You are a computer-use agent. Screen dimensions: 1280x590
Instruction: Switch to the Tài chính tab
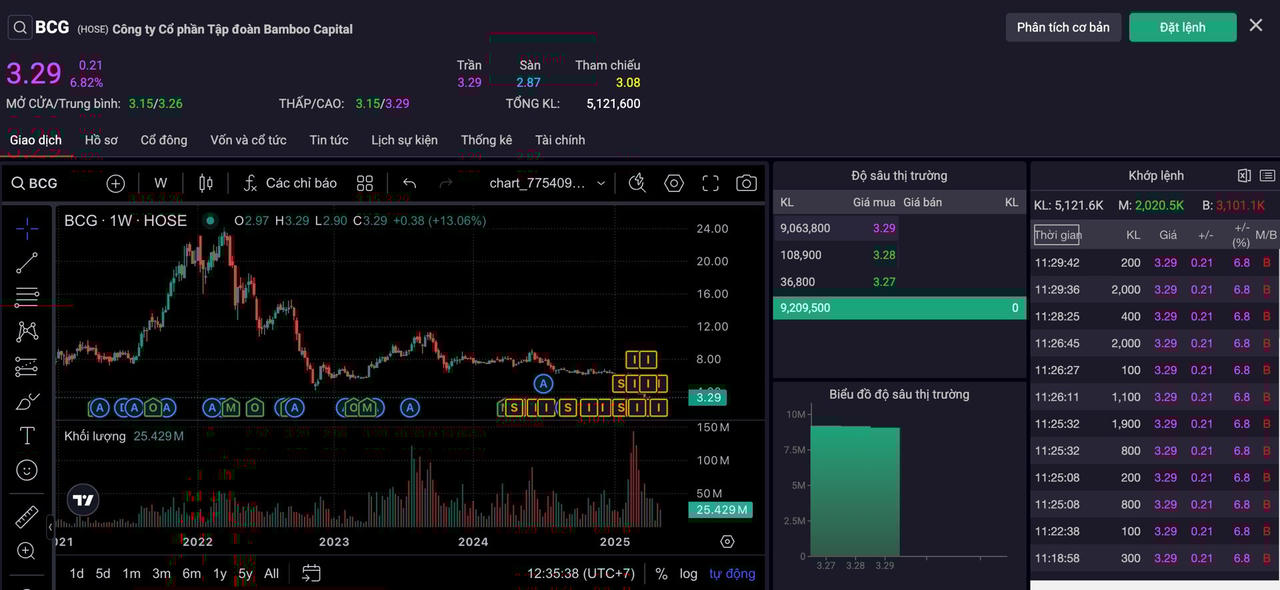(x=559, y=140)
